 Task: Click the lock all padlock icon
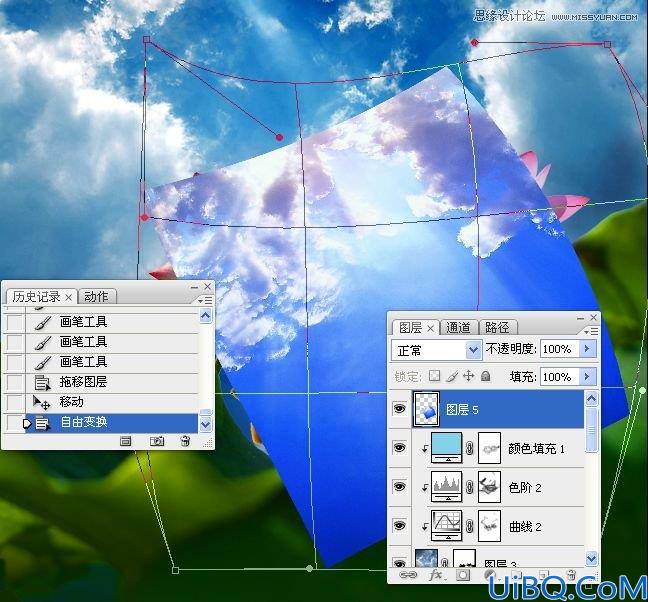486,376
